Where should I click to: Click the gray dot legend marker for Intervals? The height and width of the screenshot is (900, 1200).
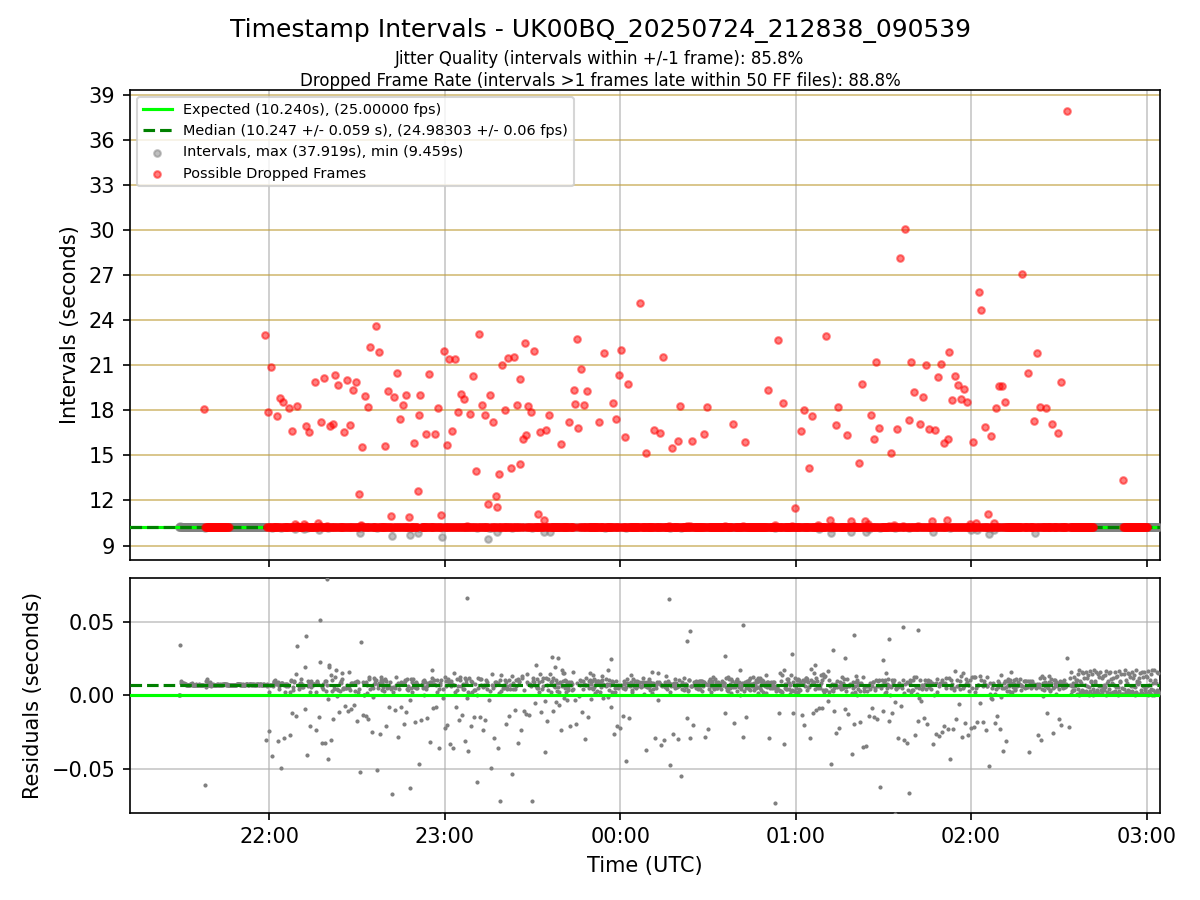158,152
